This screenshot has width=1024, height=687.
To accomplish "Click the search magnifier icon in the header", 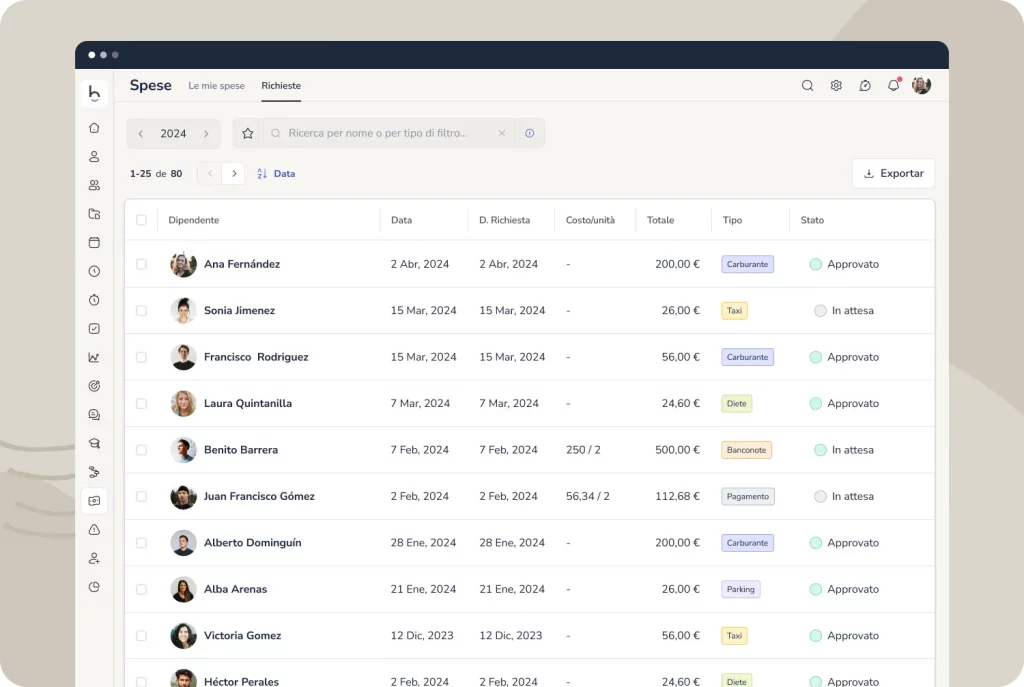I will [807, 86].
